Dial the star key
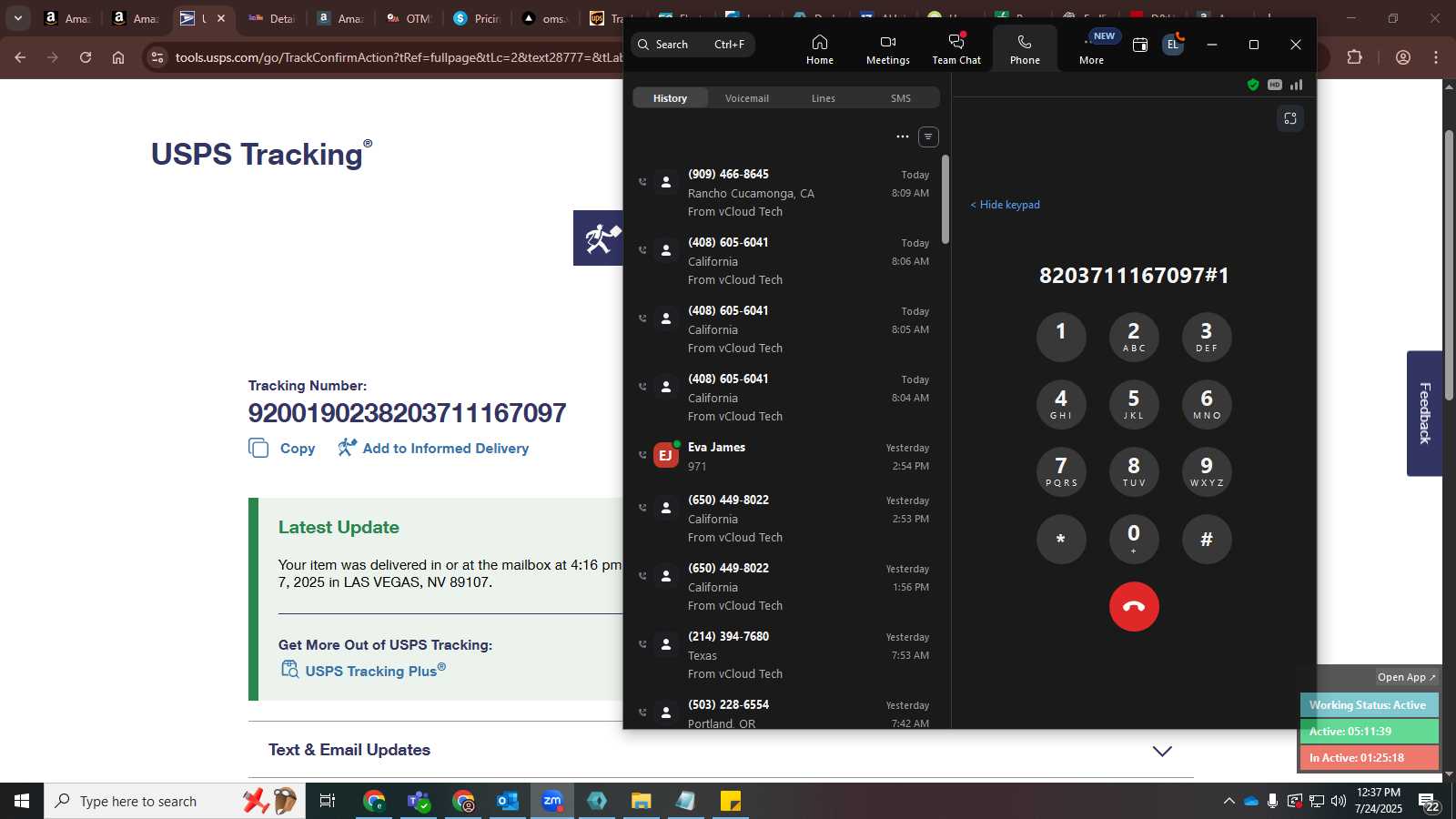The image size is (1456, 819). 1061,539
